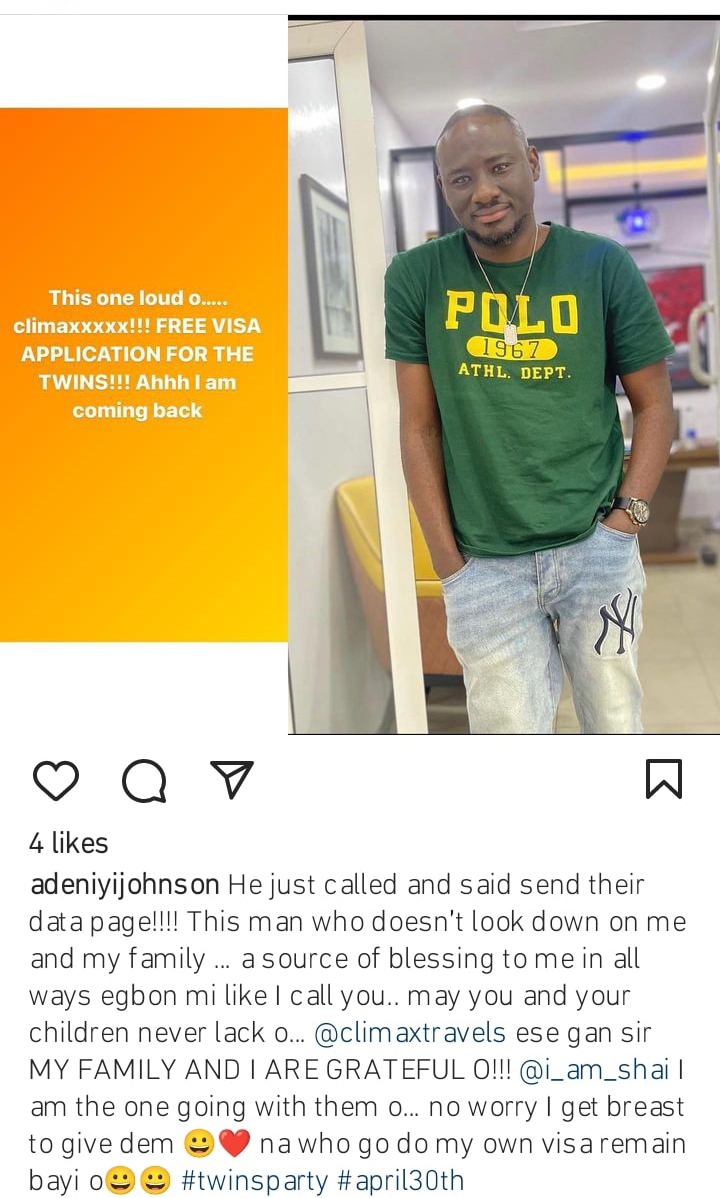720x1198 pixels.
Task: Tap the orange story text panel
Action: [x=144, y=374]
